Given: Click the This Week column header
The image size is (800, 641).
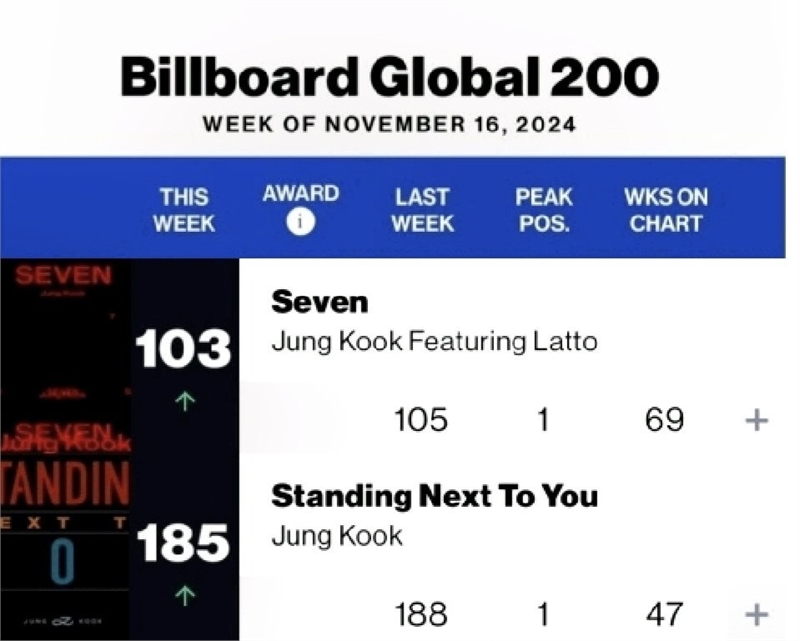Looking at the screenshot, I should [x=184, y=210].
